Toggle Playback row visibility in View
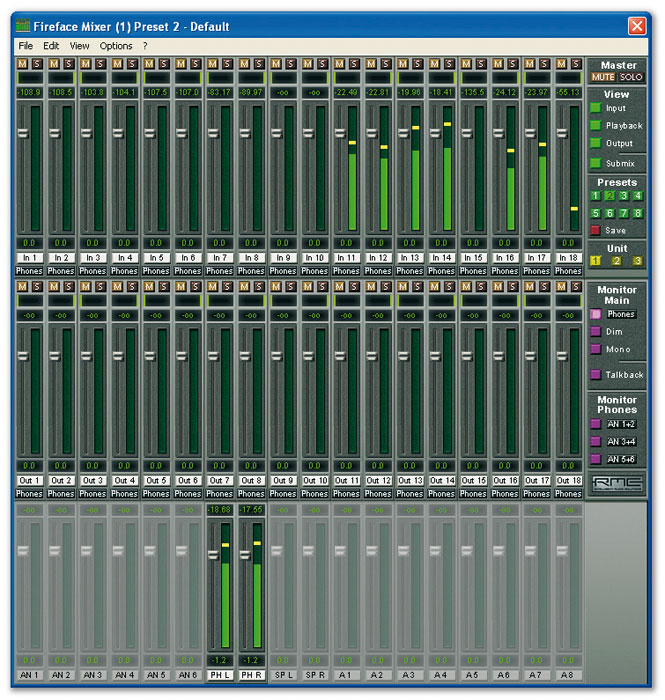665x700 pixels. click(595, 126)
